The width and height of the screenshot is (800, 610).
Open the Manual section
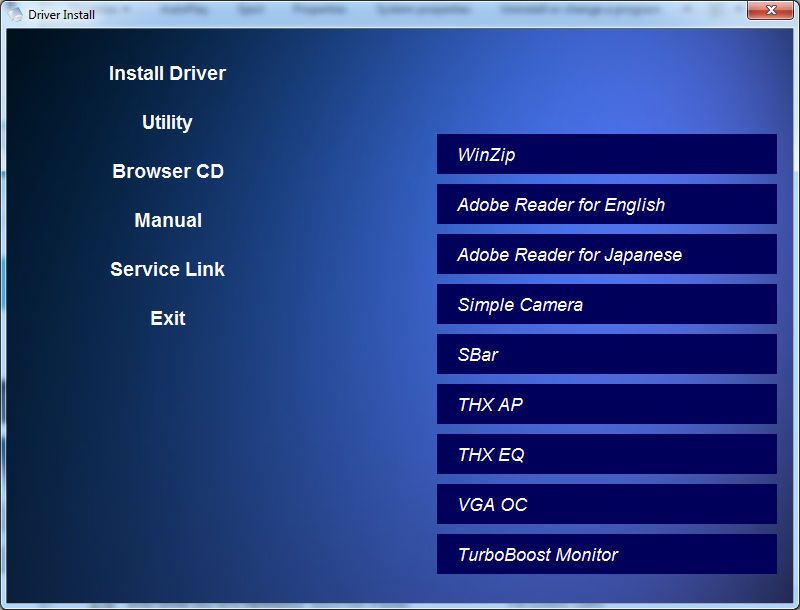[x=167, y=220]
